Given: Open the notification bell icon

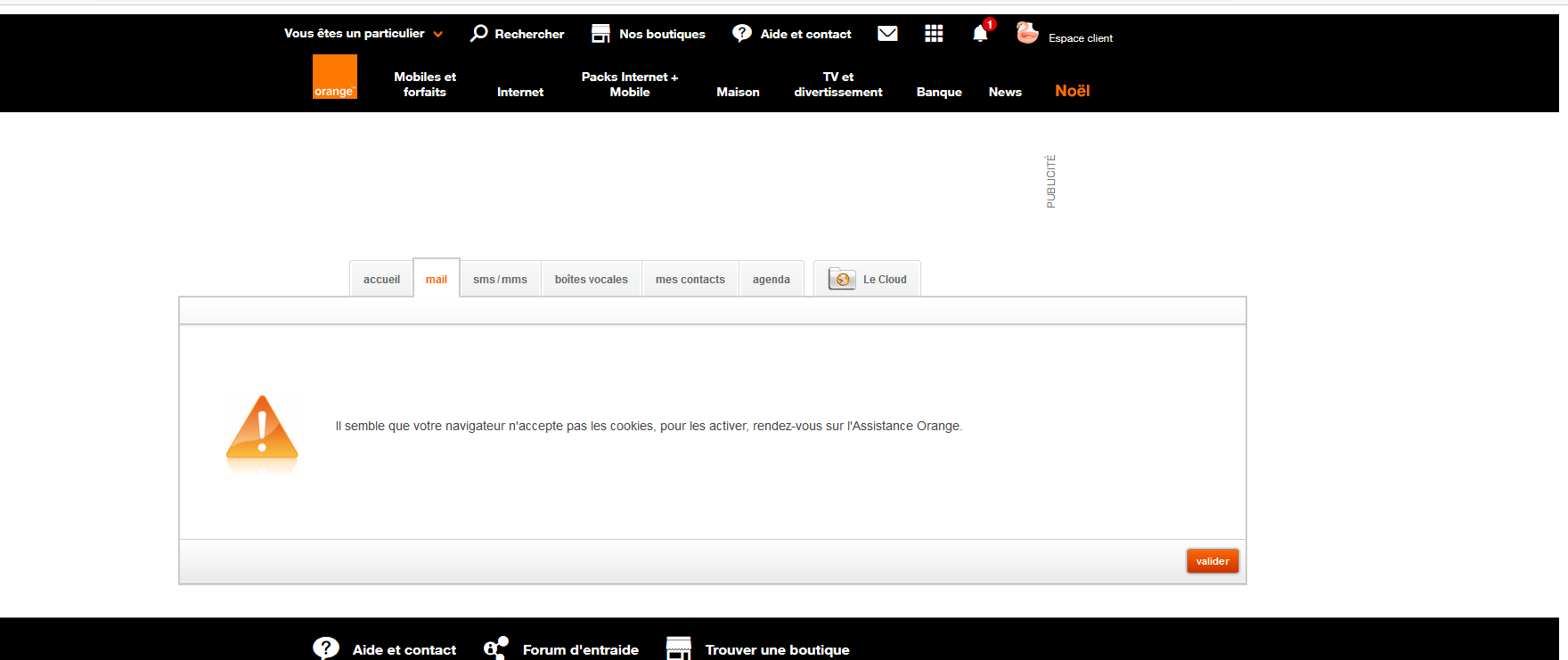Looking at the screenshot, I should [980, 34].
